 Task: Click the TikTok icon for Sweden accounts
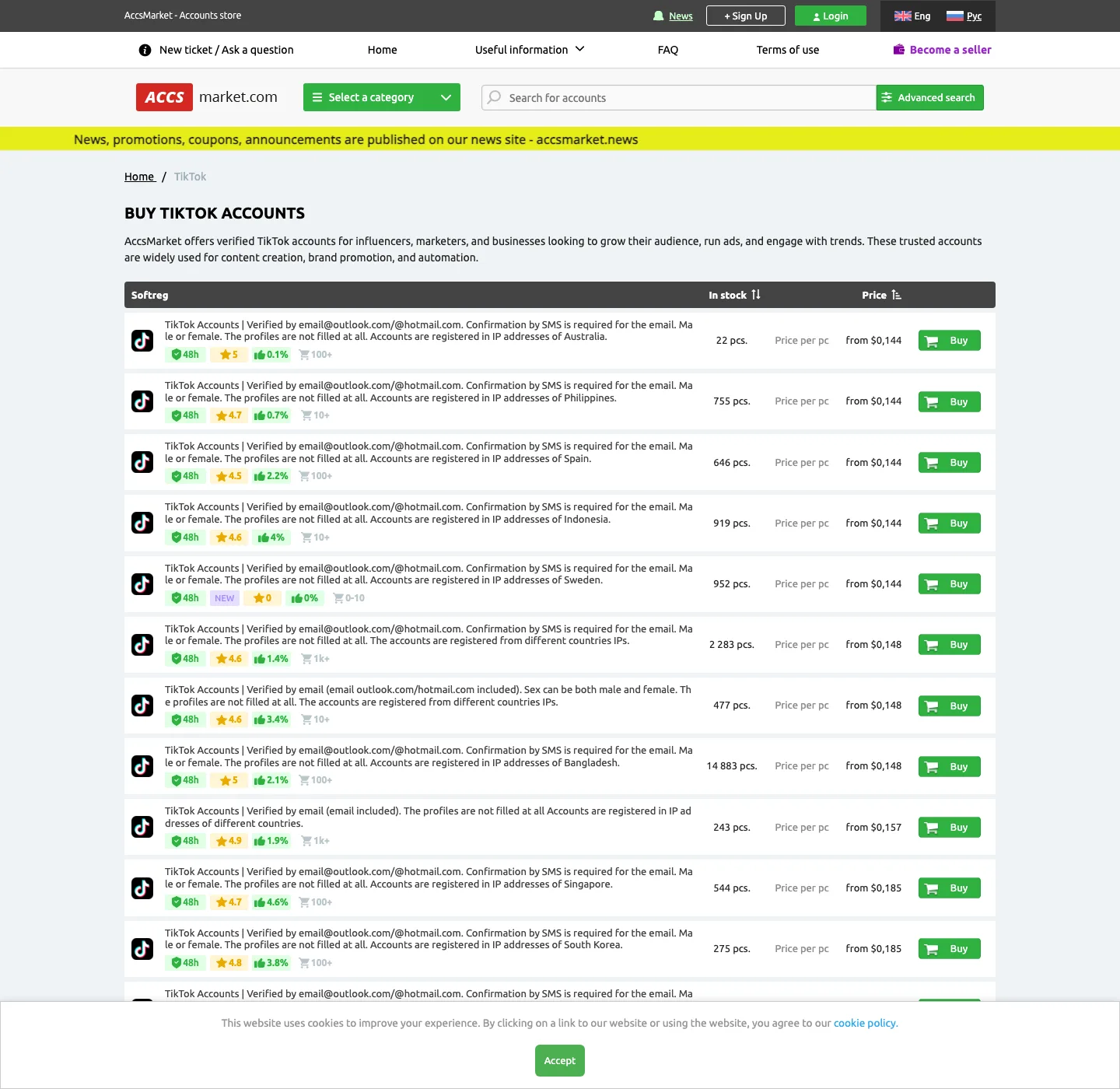pyautogui.click(x=142, y=584)
